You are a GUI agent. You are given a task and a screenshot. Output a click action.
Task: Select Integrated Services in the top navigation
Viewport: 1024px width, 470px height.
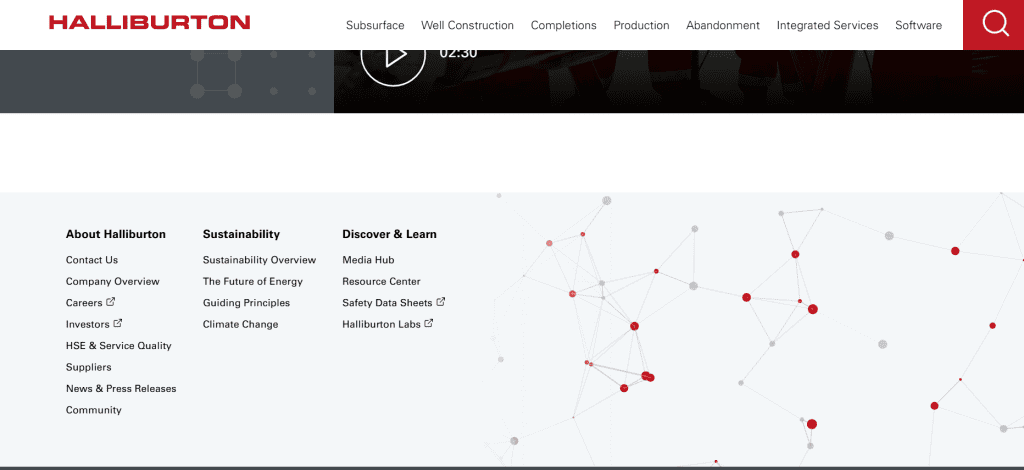(827, 25)
